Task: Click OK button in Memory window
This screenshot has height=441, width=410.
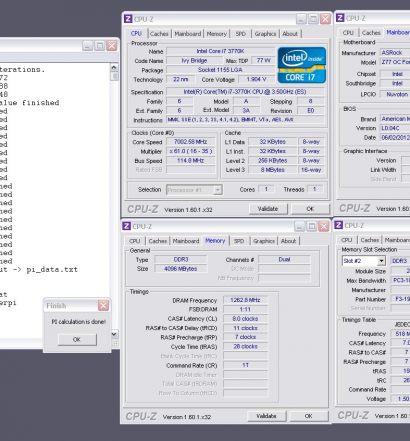Action: [309, 416]
